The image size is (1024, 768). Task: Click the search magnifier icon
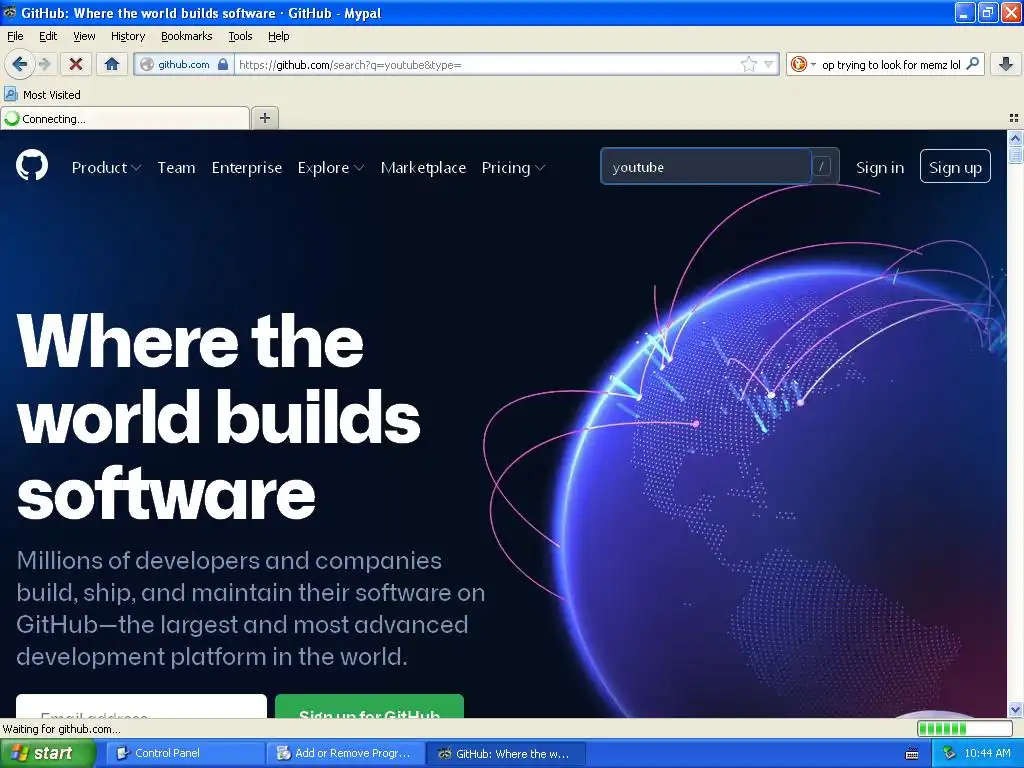[x=972, y=64]
